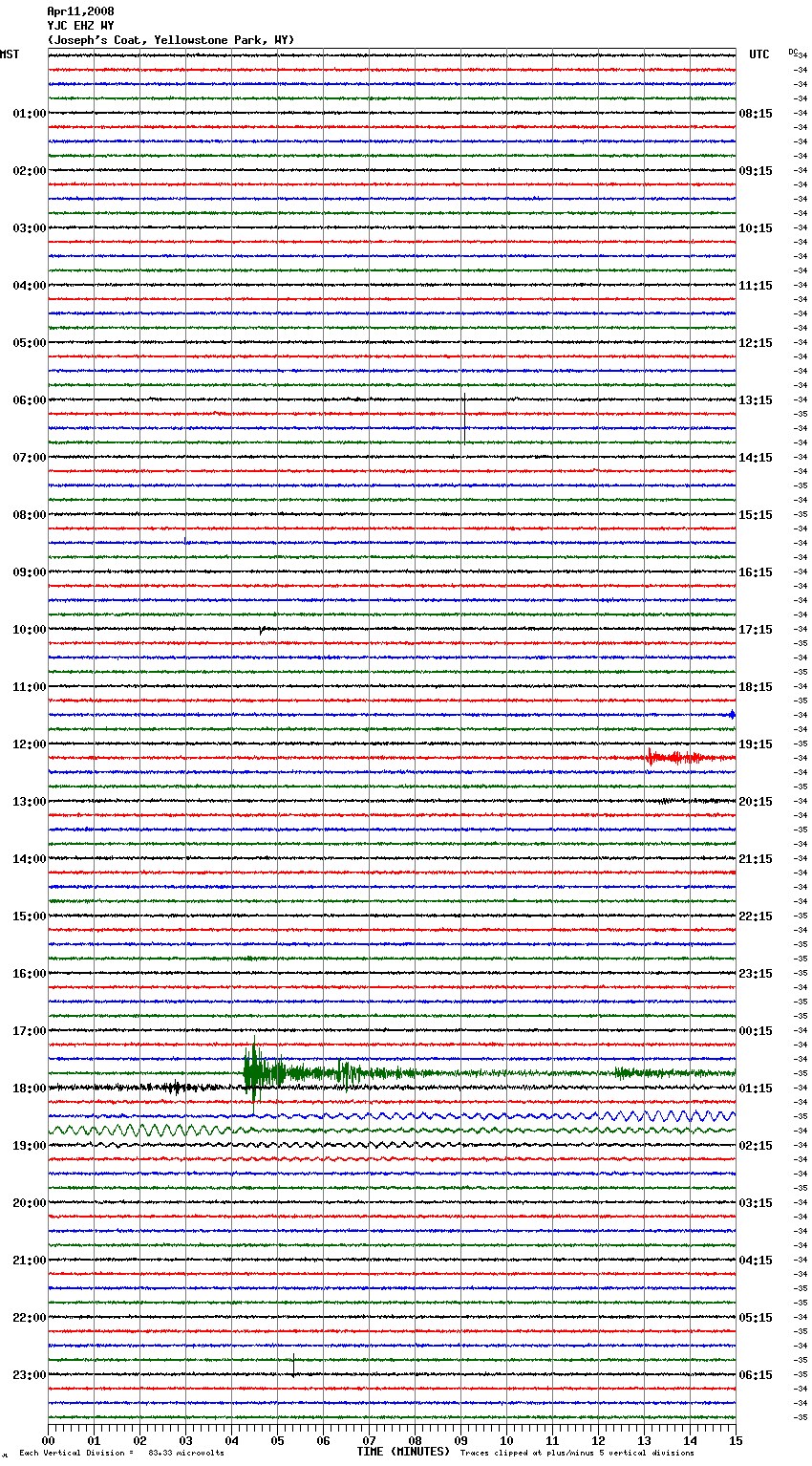Click the 15:15 UTC row label
The height and width of the screenshot is (1466, 812).
(x=756, y=515)
